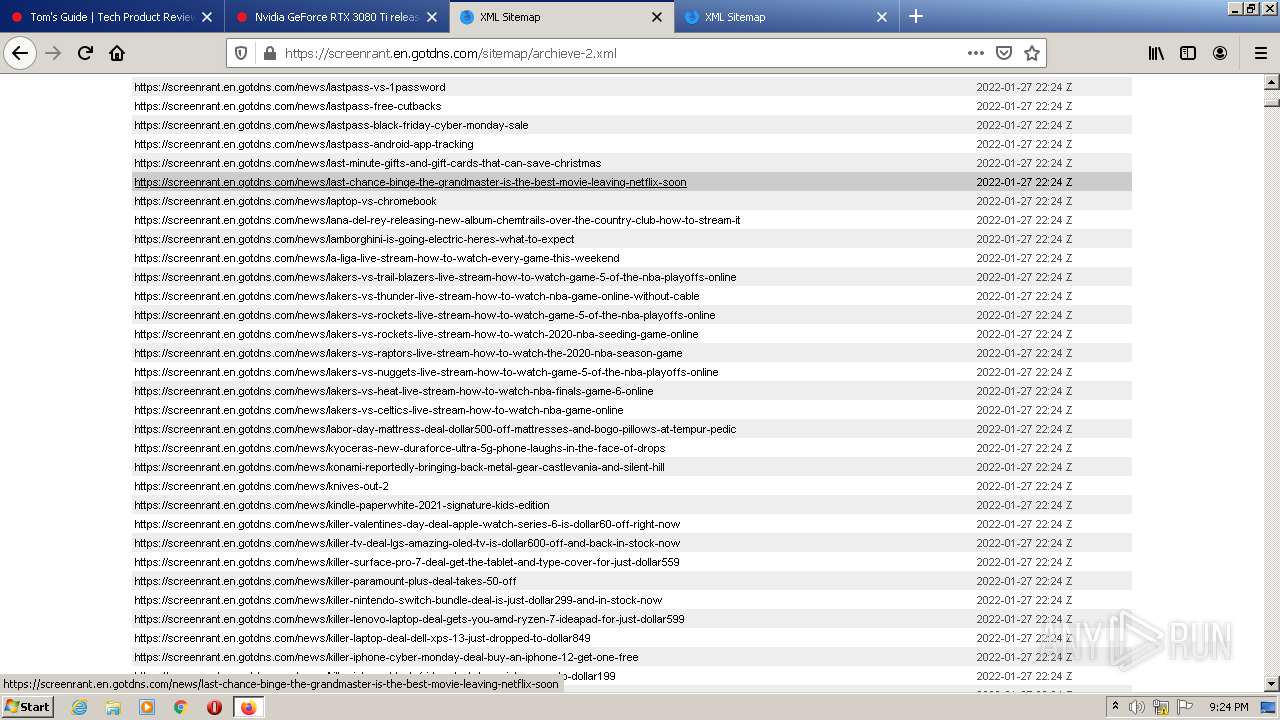
Task: Close the Tom's Guide tab
Action: click(207, 17)
